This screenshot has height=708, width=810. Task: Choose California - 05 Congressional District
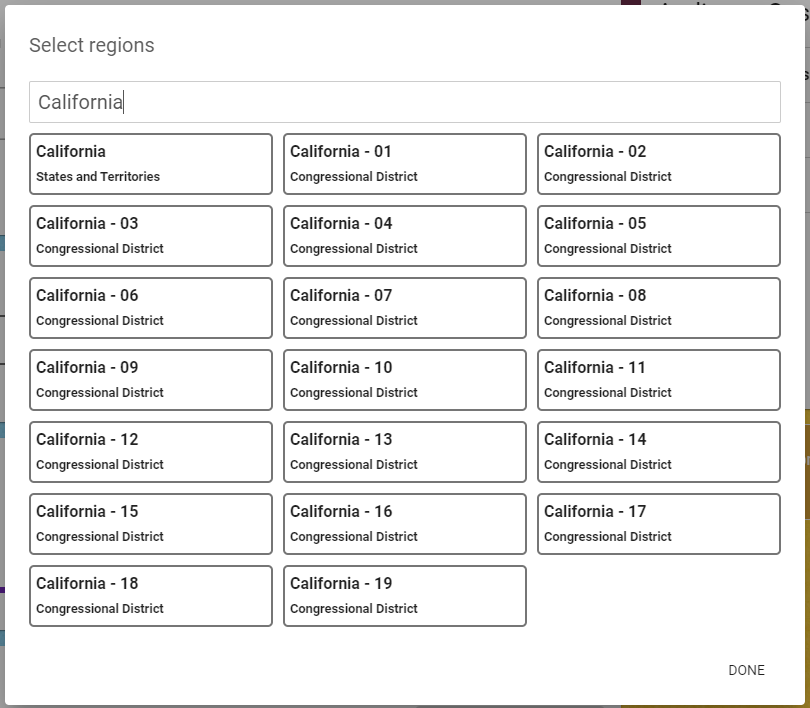click(659, 236)
